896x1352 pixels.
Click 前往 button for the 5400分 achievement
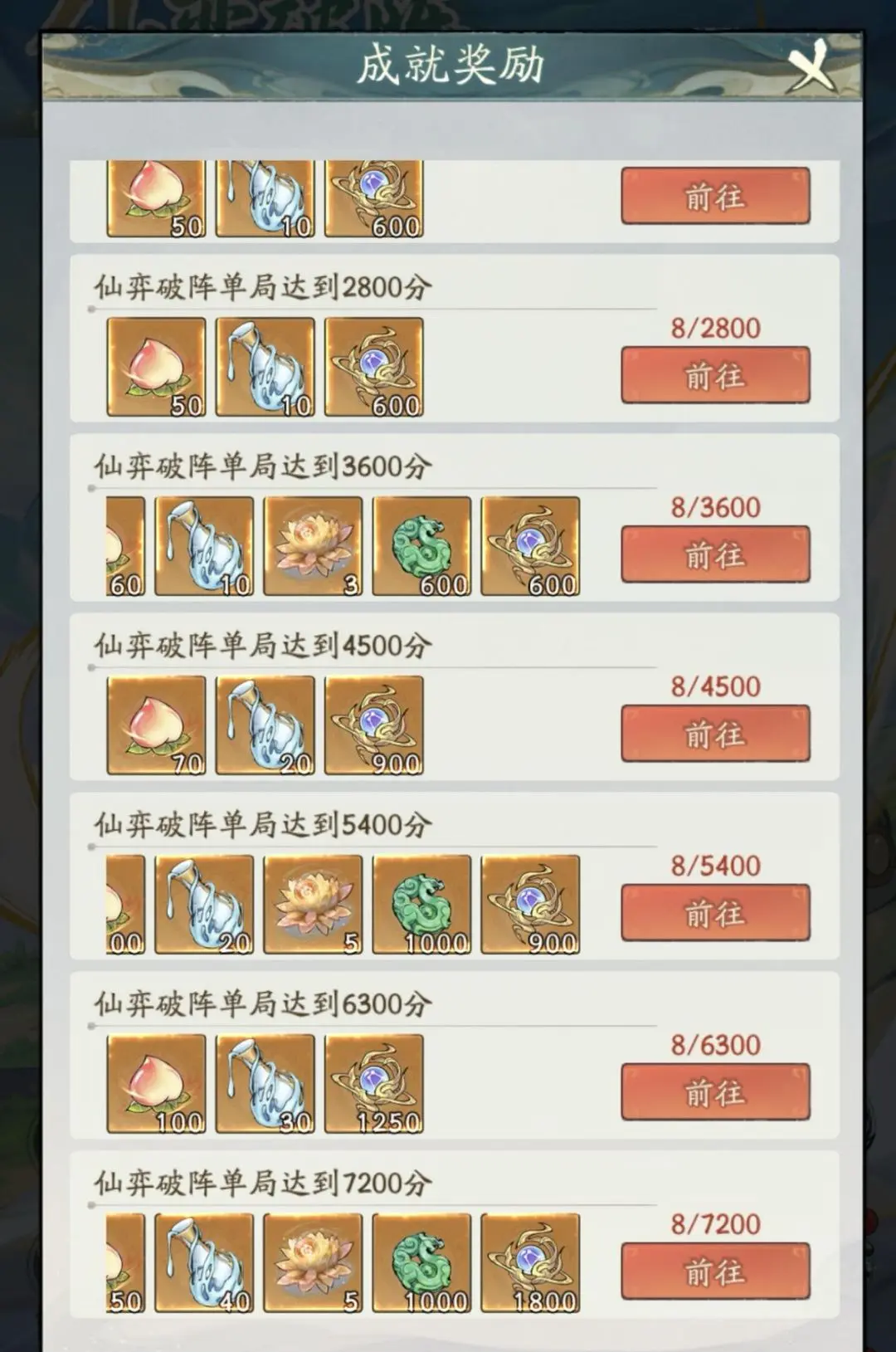[x=715, y=914]
